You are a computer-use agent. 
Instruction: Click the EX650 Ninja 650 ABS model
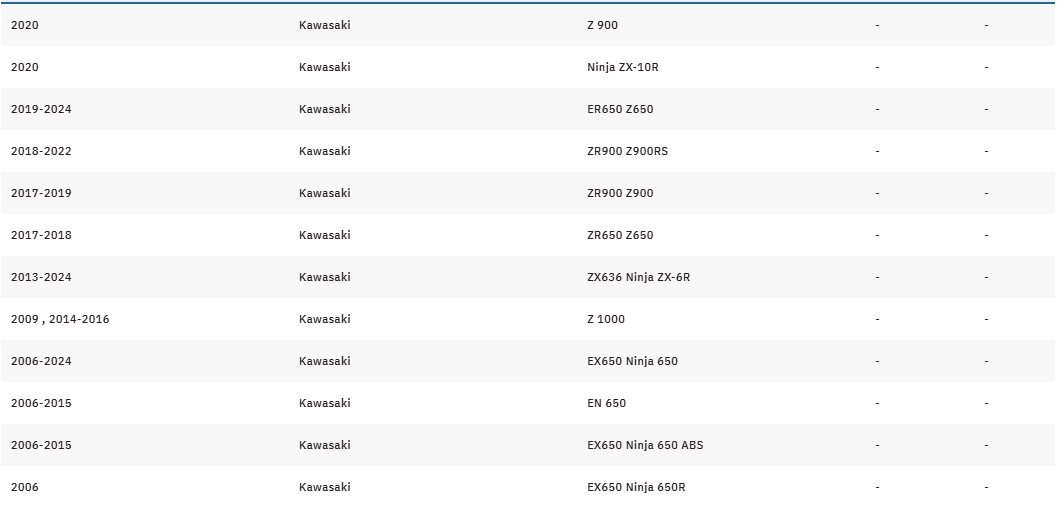[x=645, y=445]
